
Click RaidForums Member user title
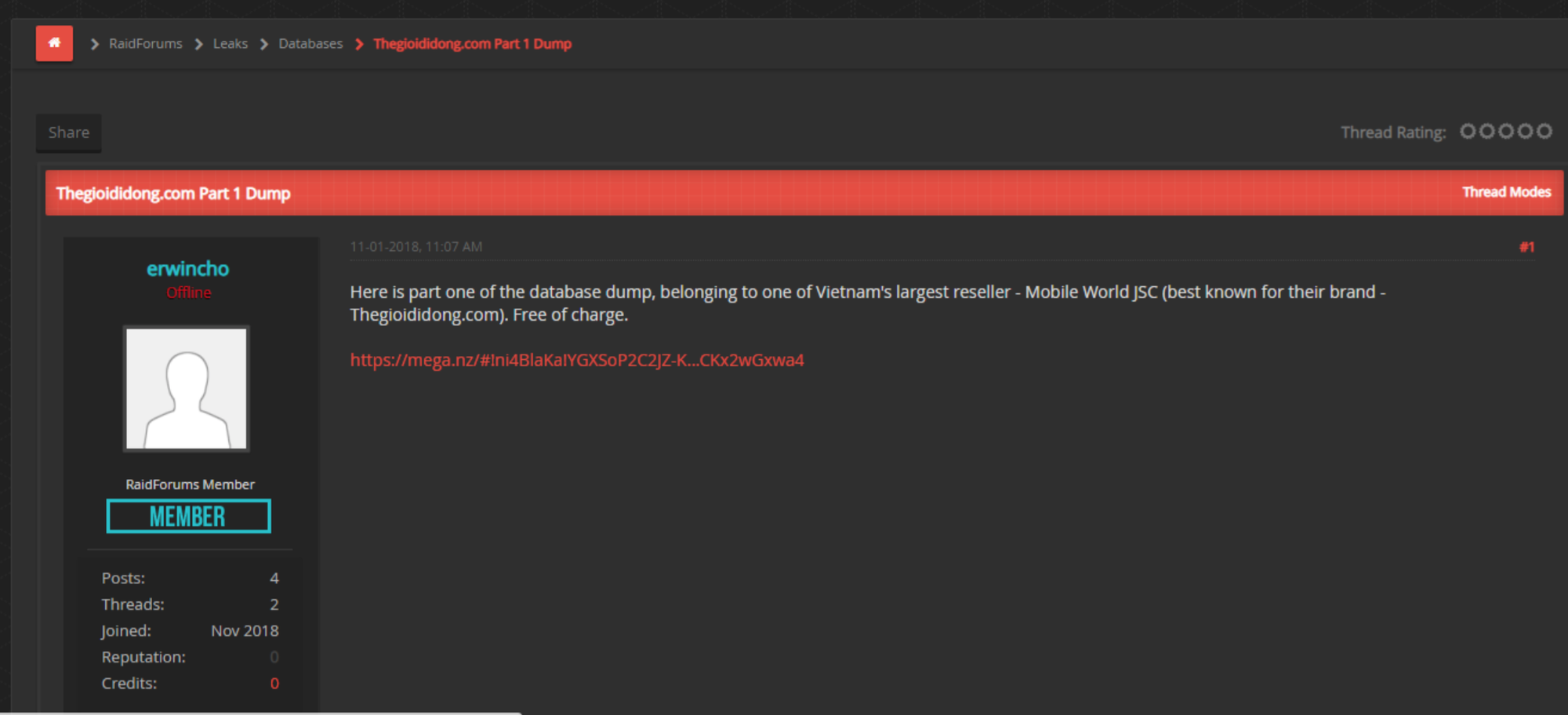click(x=190, y=485)
